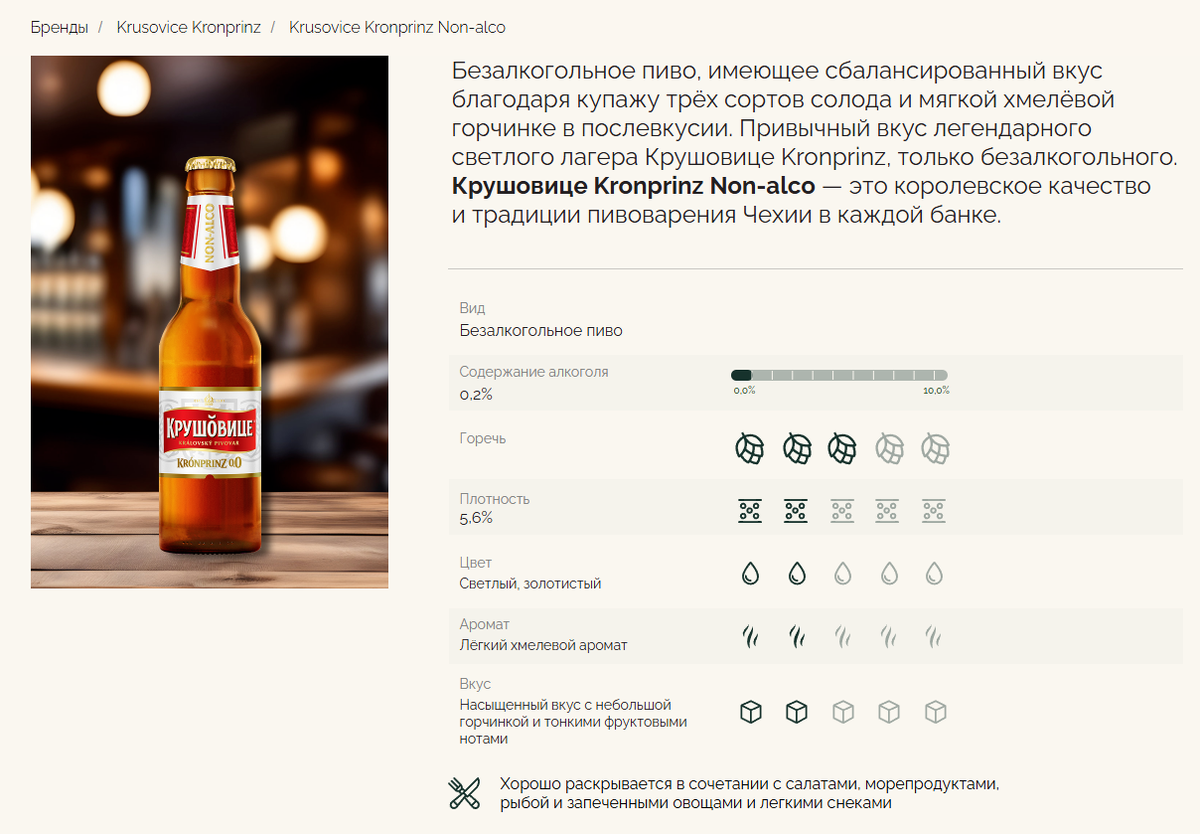Click the Горечь label
The height and width of the screenshot is (834, 1200).
click(483, 438)
